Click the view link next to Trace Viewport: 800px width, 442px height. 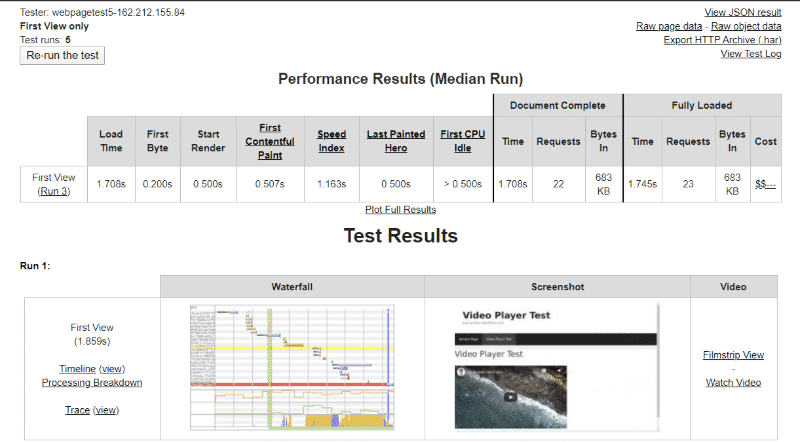106,409
